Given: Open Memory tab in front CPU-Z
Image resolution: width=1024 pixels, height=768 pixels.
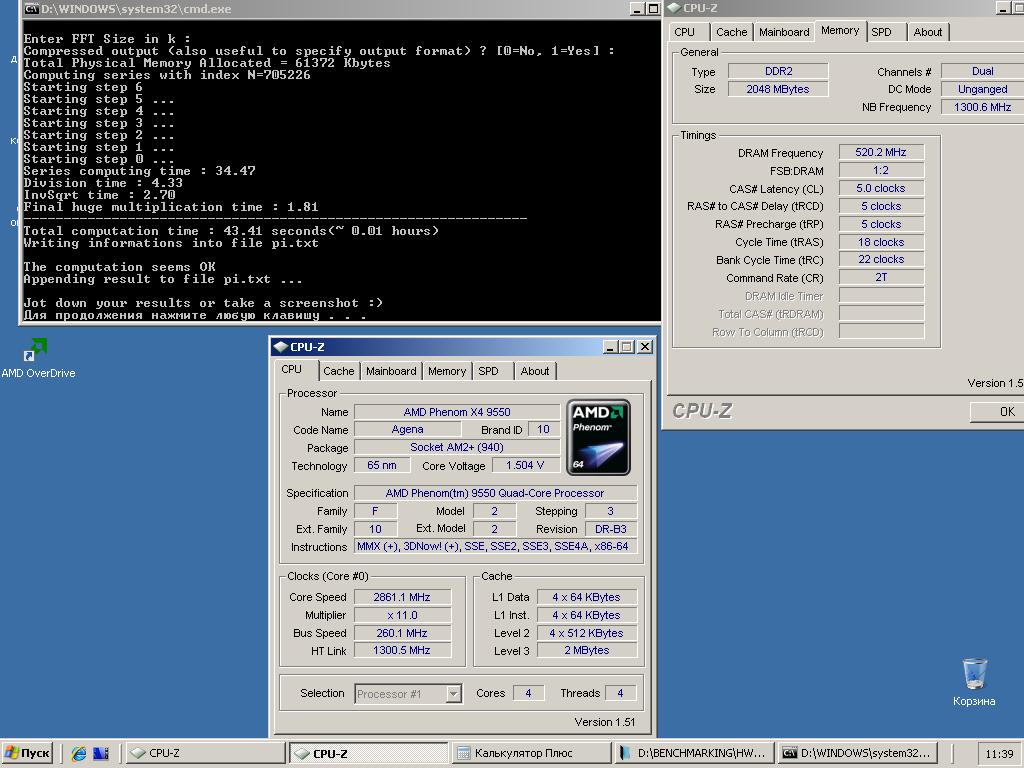Looking at the screenshot, I should click(447, 371).
